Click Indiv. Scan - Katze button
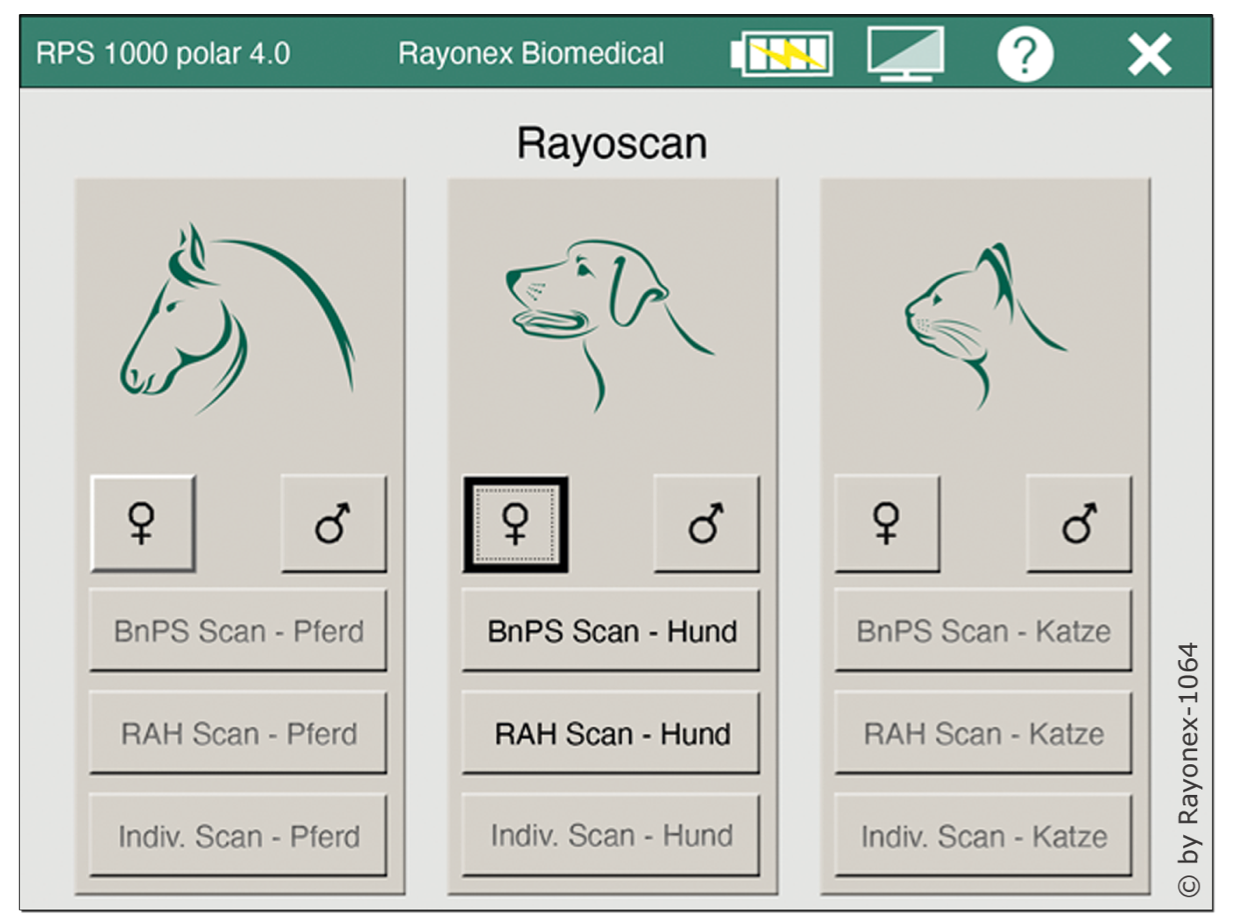1236x920 pixels. 983,836
